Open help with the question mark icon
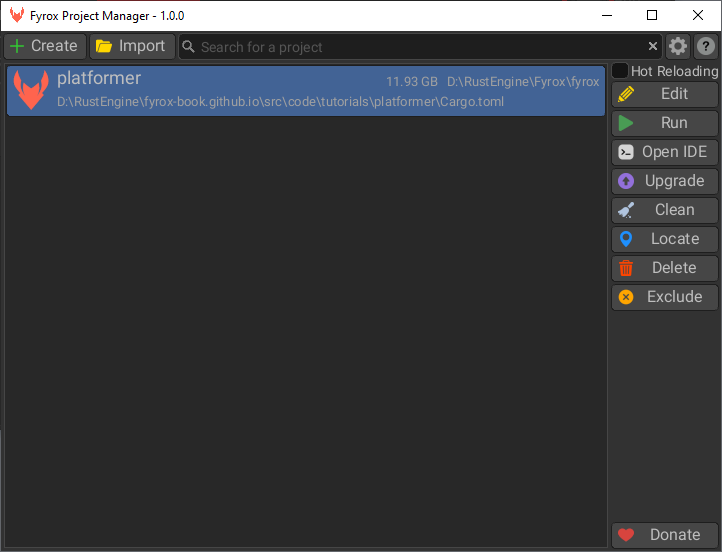Screen dimensions: 722x552 (x=706, y=46)
